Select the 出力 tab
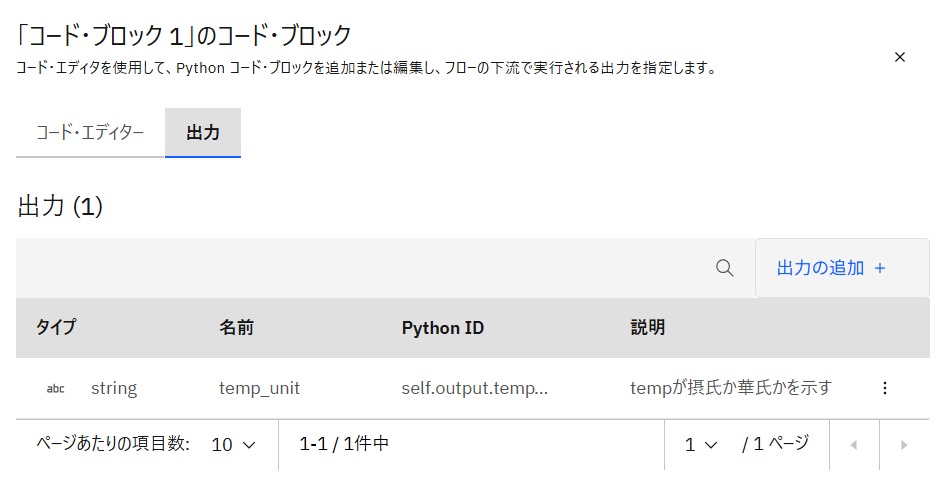Screen dimensions: 945x501 tap(203, 133)
